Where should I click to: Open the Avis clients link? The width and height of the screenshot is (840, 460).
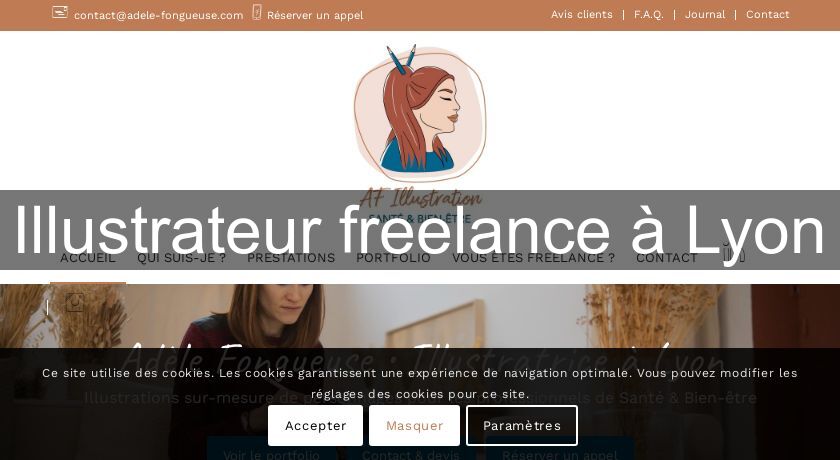(582, 15)
